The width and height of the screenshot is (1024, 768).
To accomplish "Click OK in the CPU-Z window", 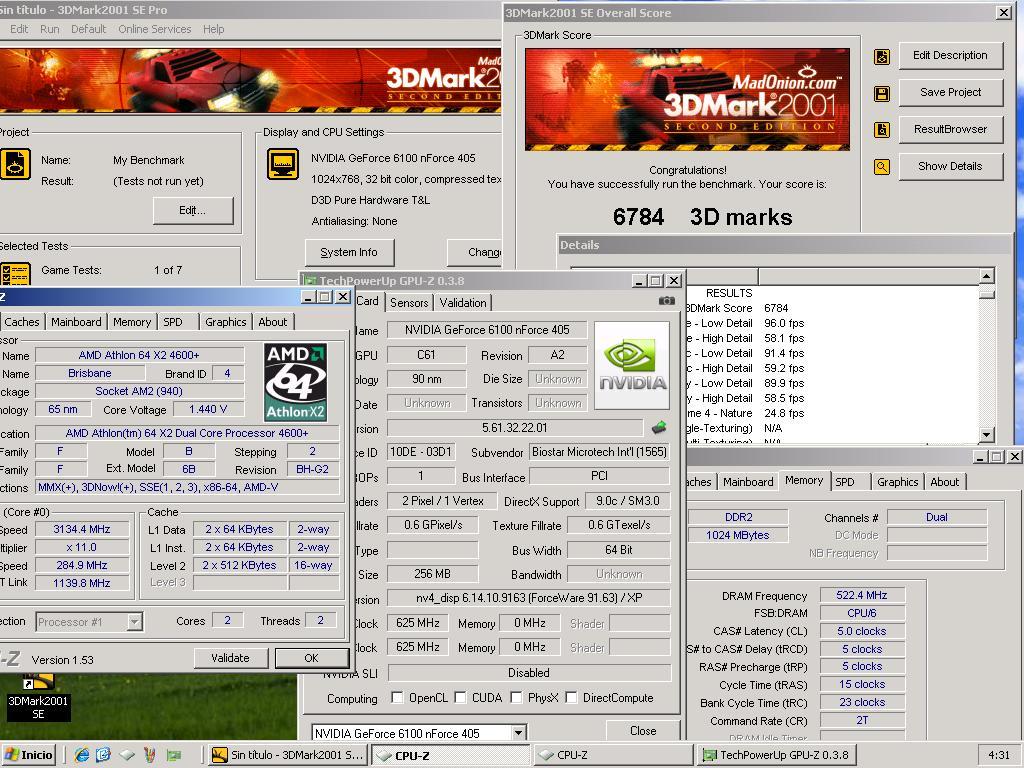I will (x=312, y=658).
